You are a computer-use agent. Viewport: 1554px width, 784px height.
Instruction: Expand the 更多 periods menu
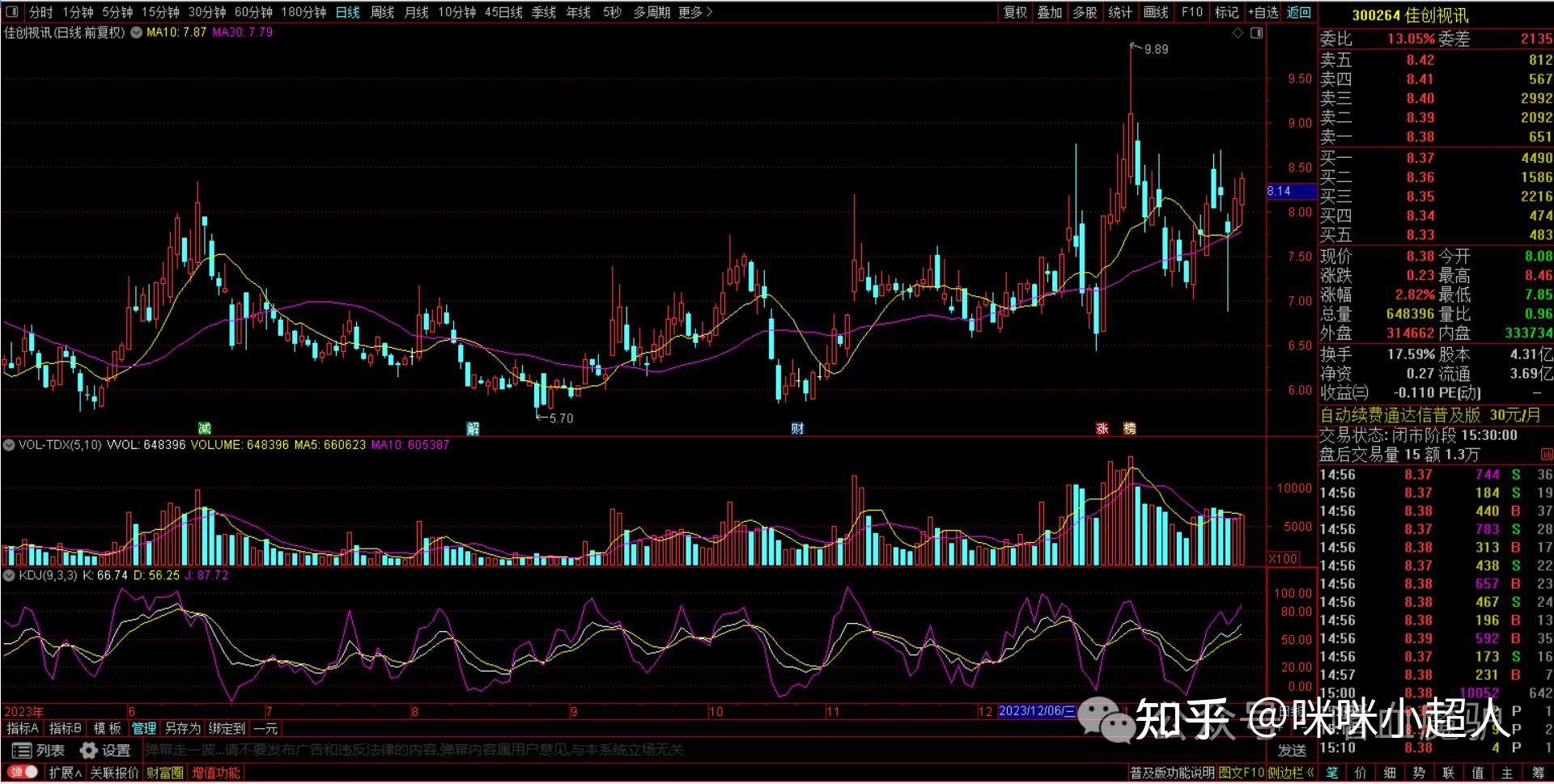[694, 12]
